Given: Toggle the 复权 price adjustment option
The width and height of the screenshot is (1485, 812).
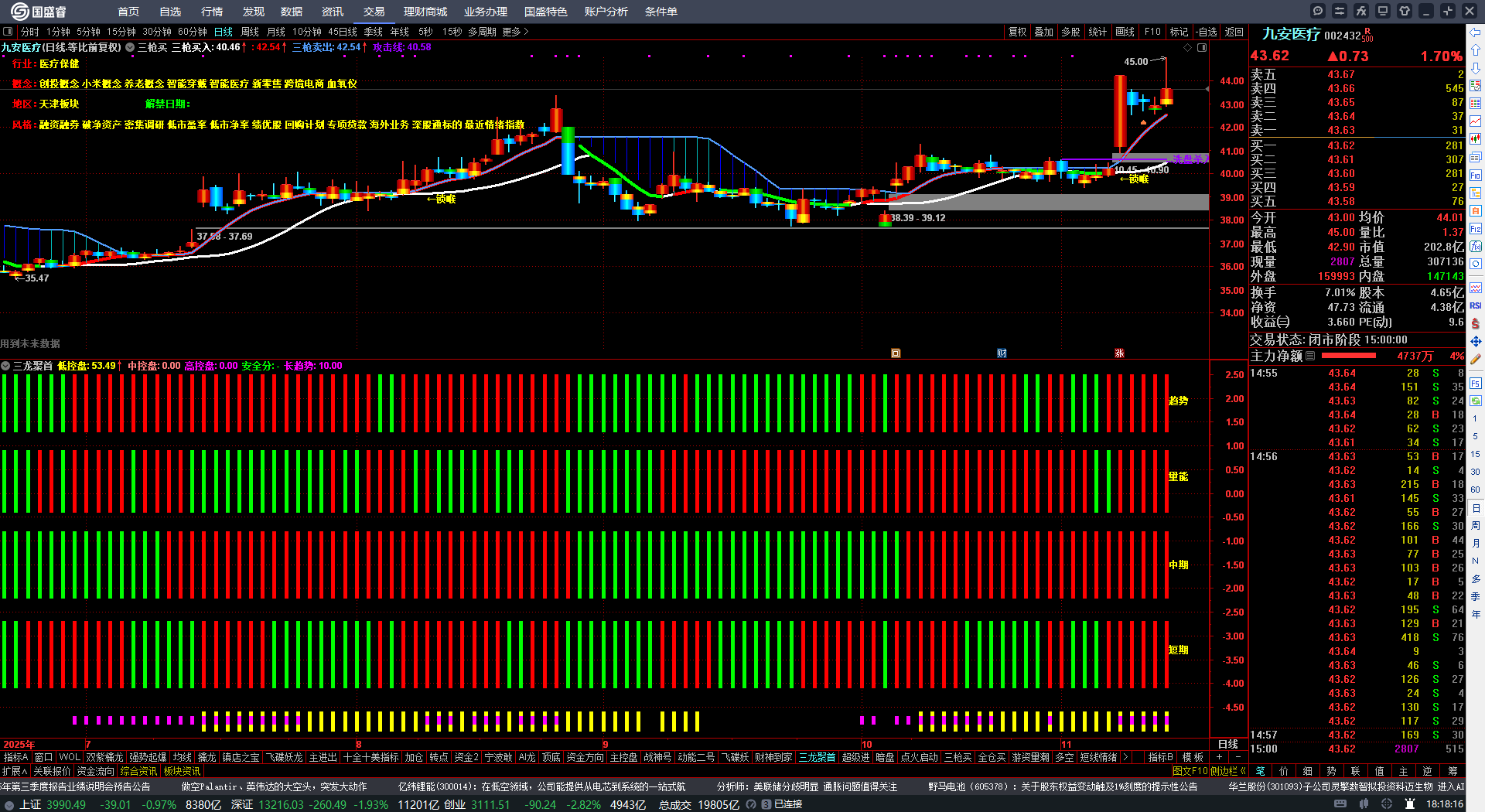Looking at the screenshot, I should point(1017,32).
